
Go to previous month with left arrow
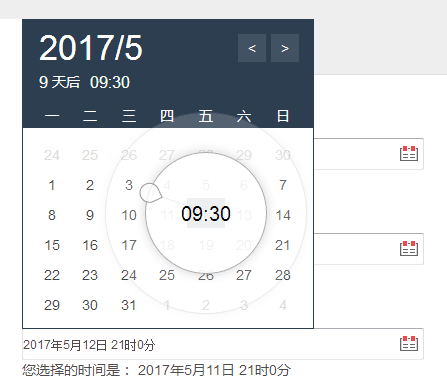[x=252, y=48]
